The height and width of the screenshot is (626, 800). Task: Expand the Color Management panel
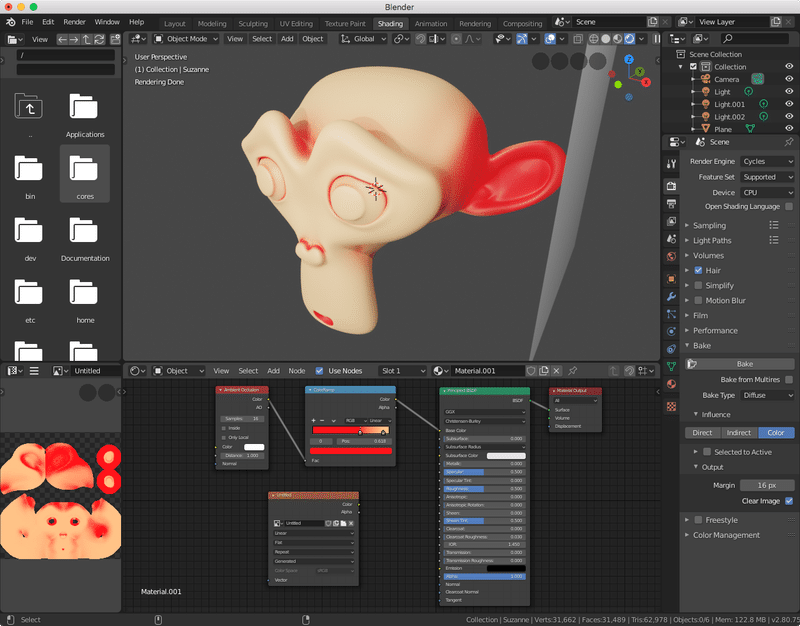tap(726, 535)
